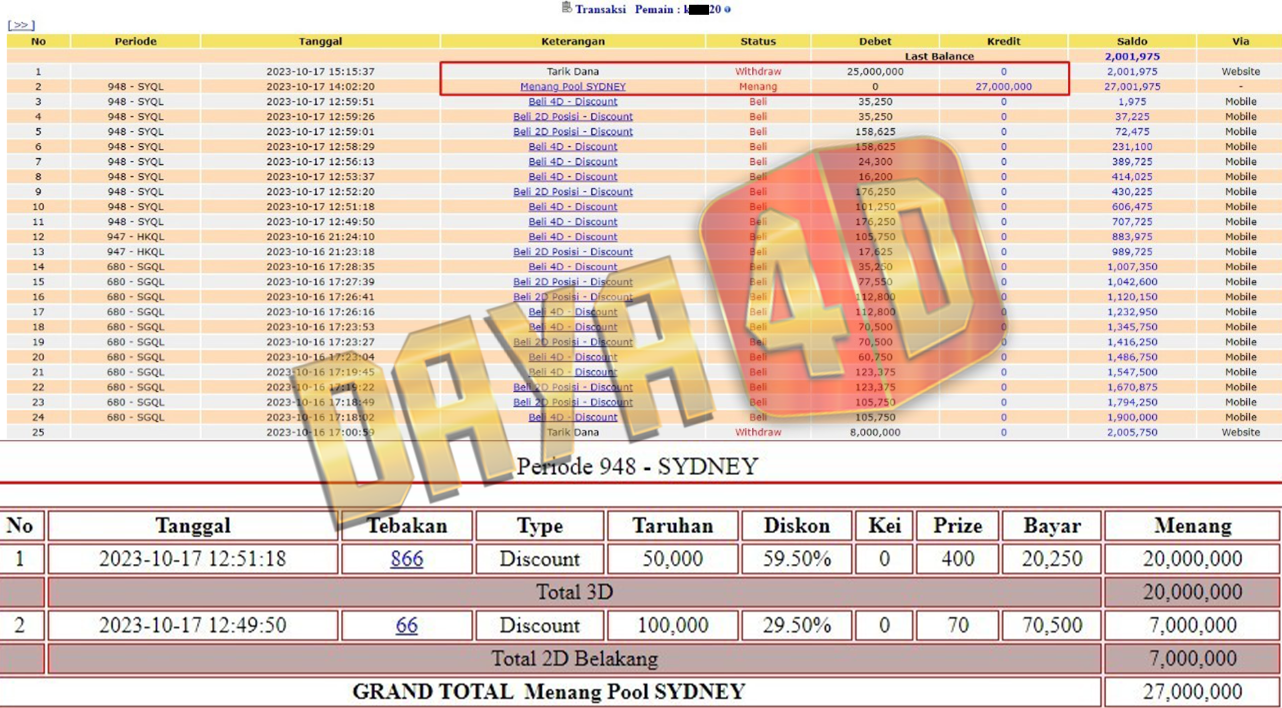
Task: Click the 866 Tebakan link
Action: coord(406,559)
